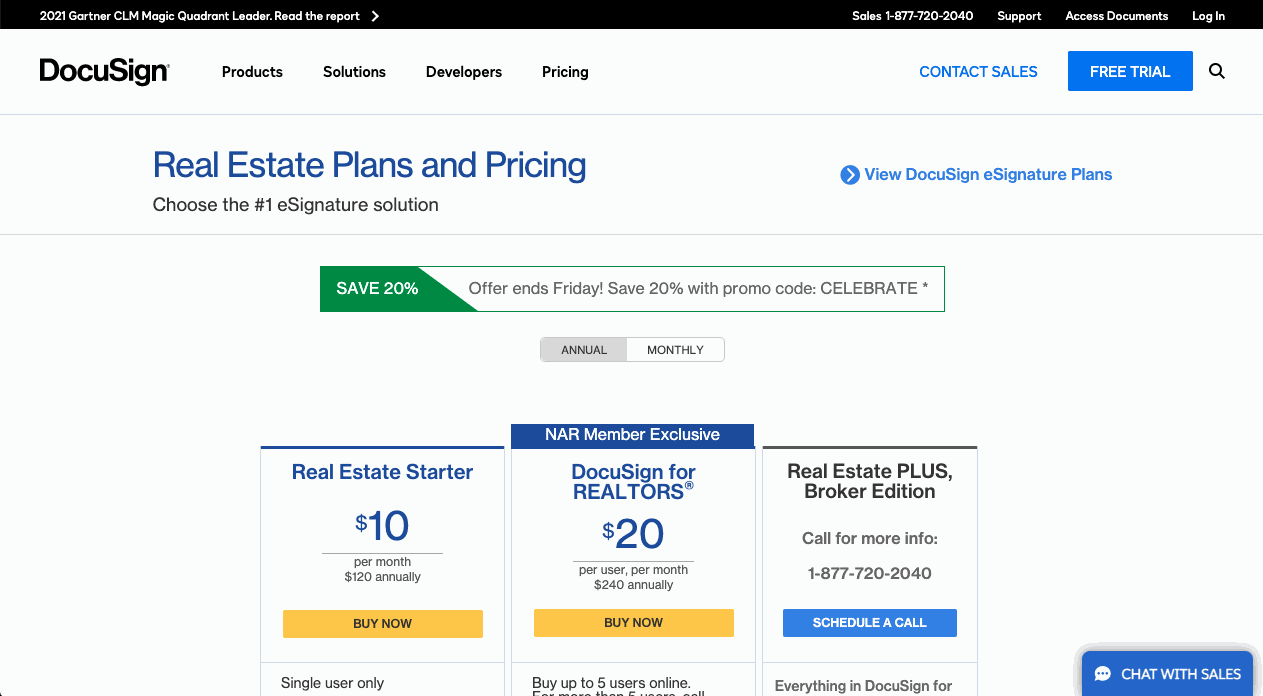View DocuSign eSignature Plans
Image resolution: width=1263 pixels, height=696 pixels.
987,174
